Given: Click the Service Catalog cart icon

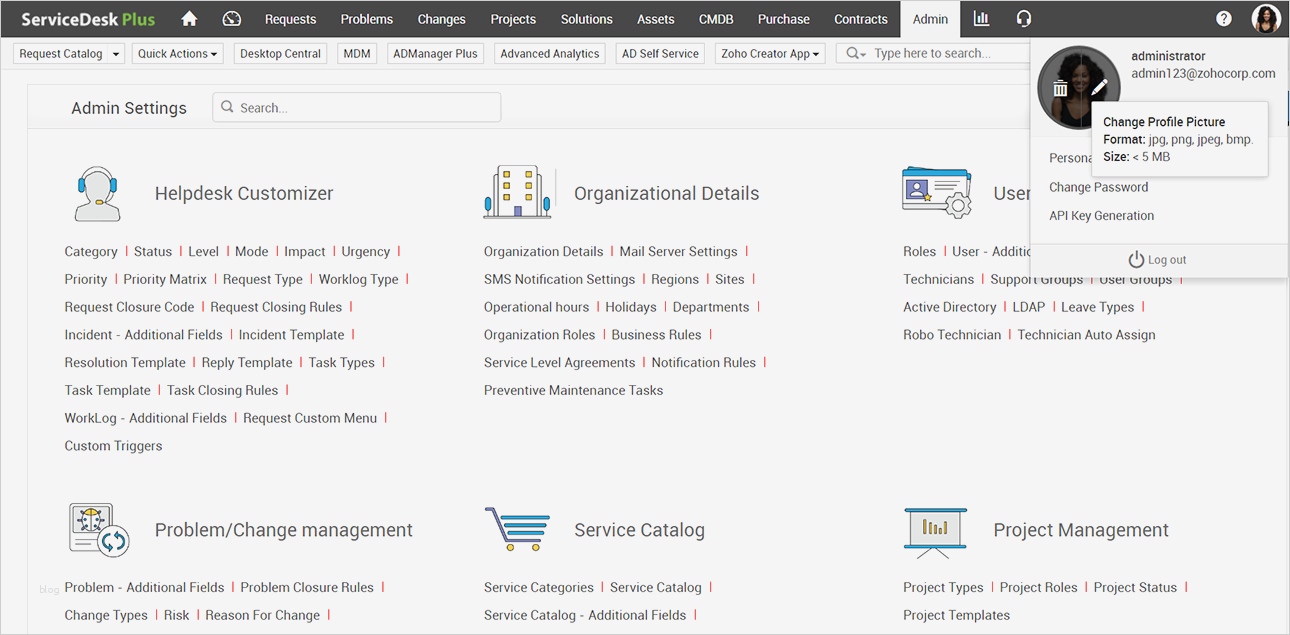Looking at the screenshot, I should click(517, 529).
